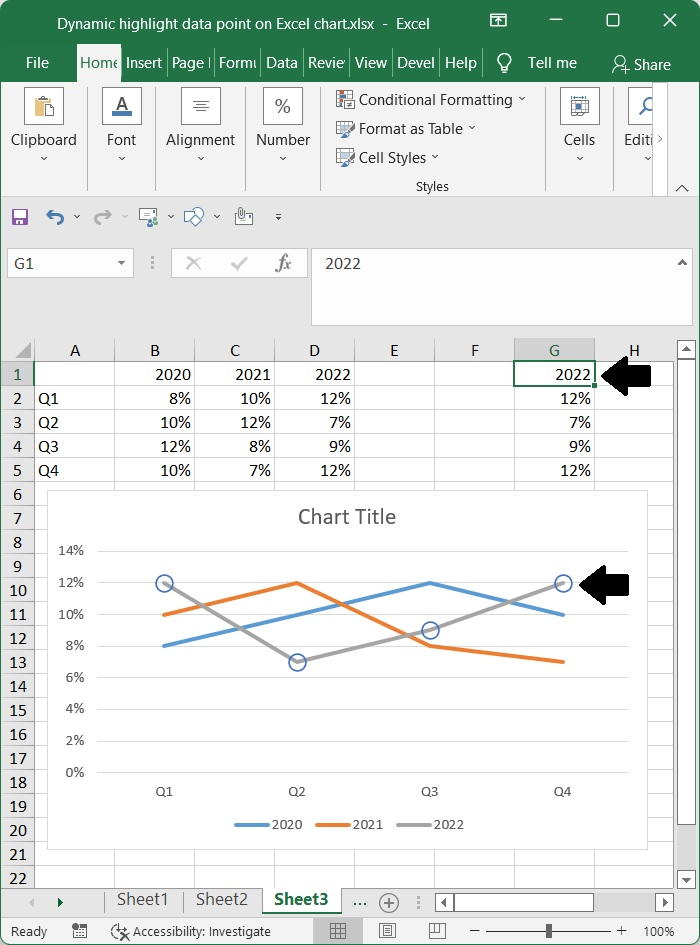Open the shapes dropdown arrow in quick toolbar

click(x=216, y=217)
